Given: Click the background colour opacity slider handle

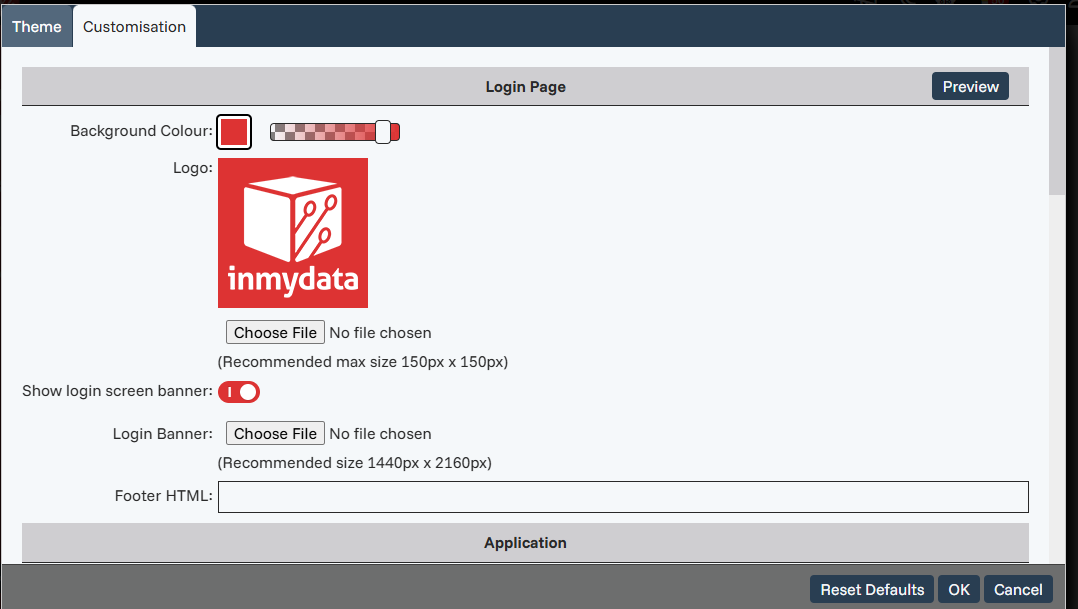Looking at the screenshot, I should tap(383, 132).
